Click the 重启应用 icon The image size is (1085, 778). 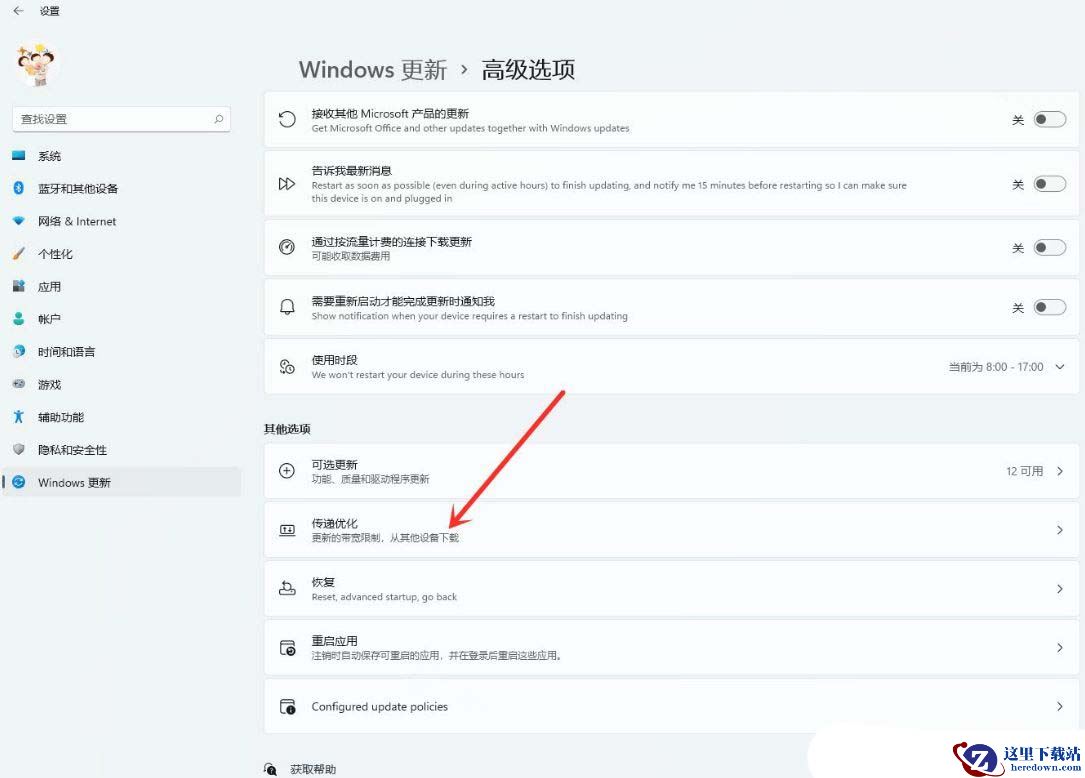coord(286,648)
